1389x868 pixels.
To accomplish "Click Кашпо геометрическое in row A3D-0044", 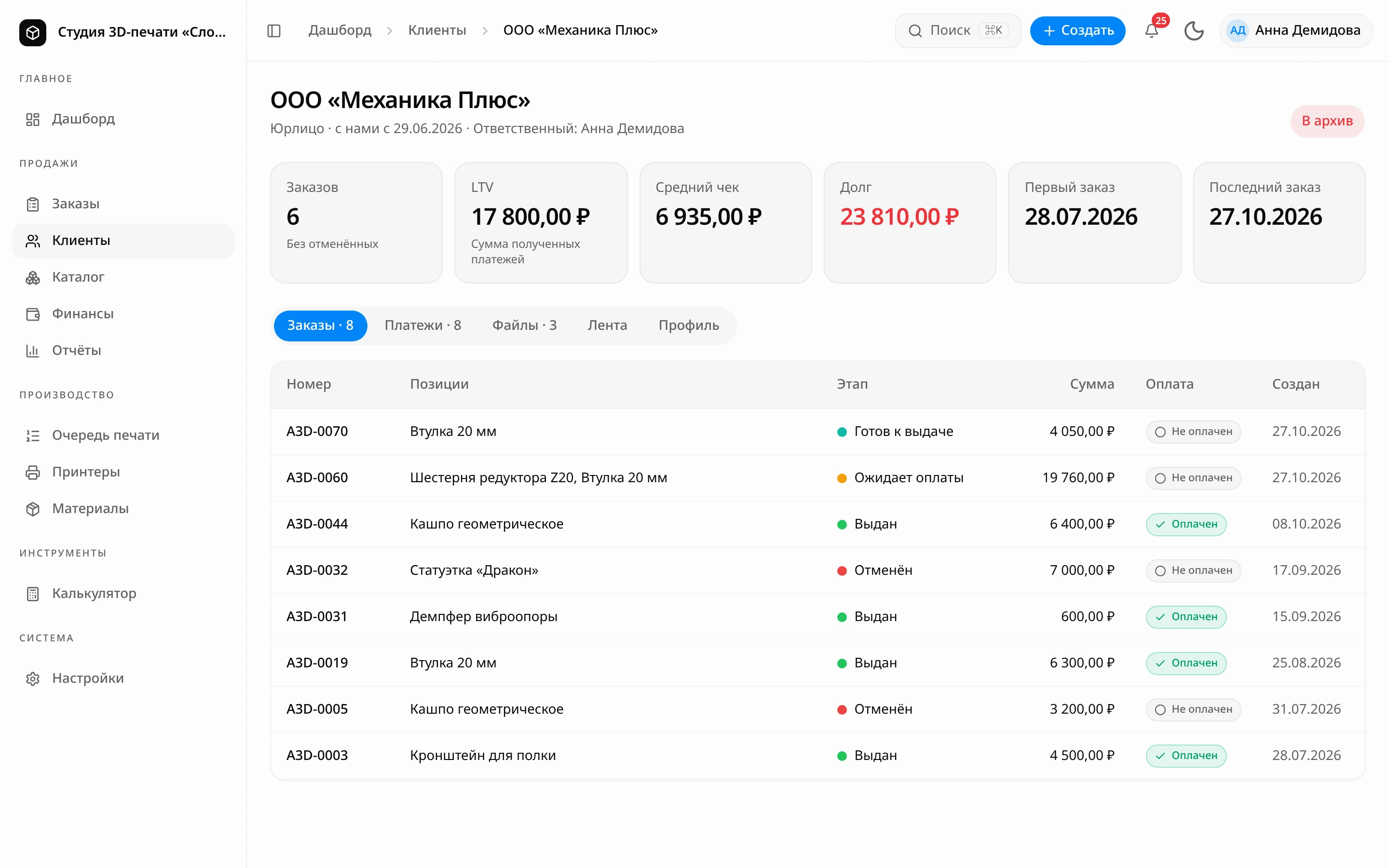I will tap(486, 524).
